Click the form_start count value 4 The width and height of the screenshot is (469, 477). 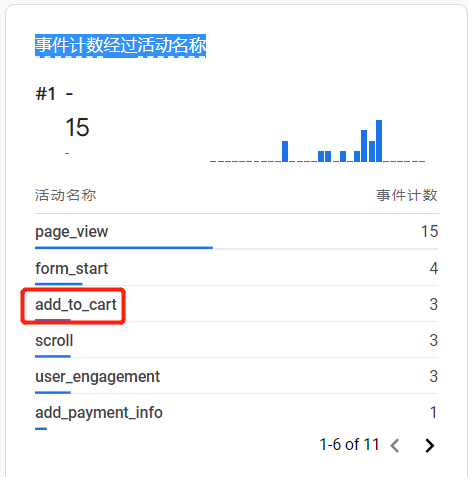point(434,268)
